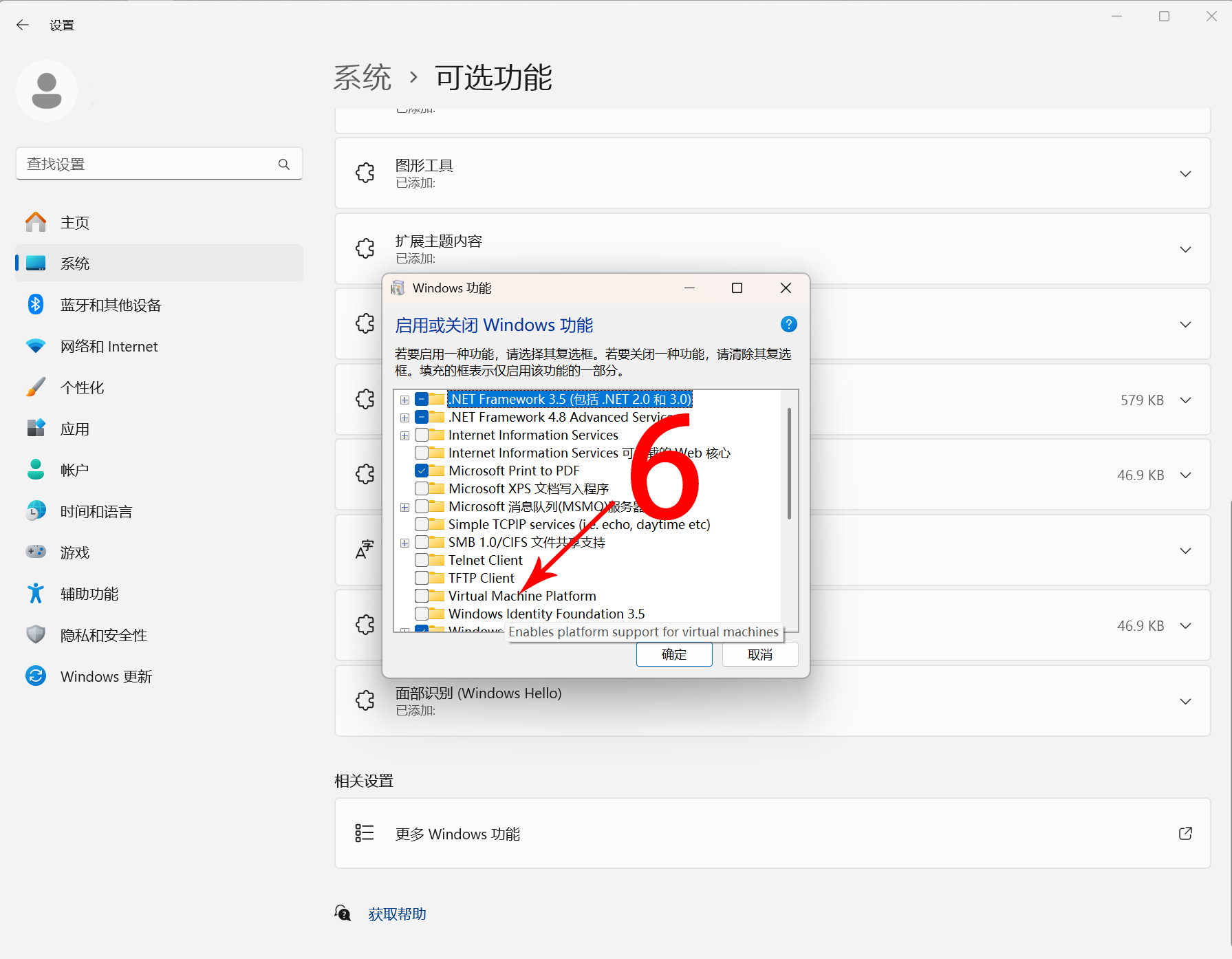Click the System (系统) monitor icon
1232x959 pixels.
coord(36,263)
